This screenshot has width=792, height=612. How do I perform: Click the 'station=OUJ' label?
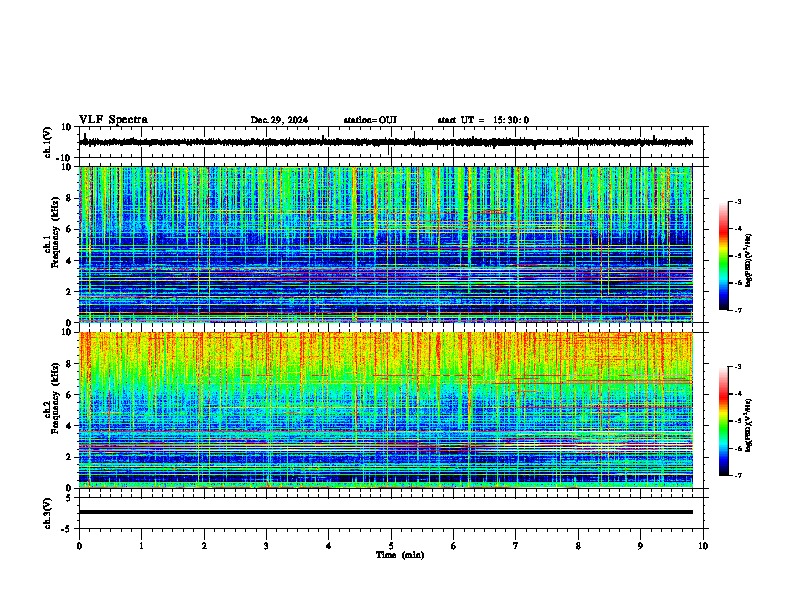click(x=370, y=120)
